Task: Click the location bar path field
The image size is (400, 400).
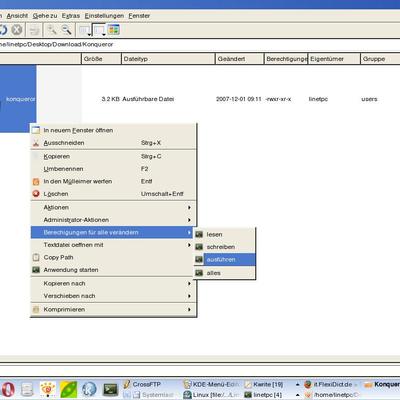Action: (200, 44)
